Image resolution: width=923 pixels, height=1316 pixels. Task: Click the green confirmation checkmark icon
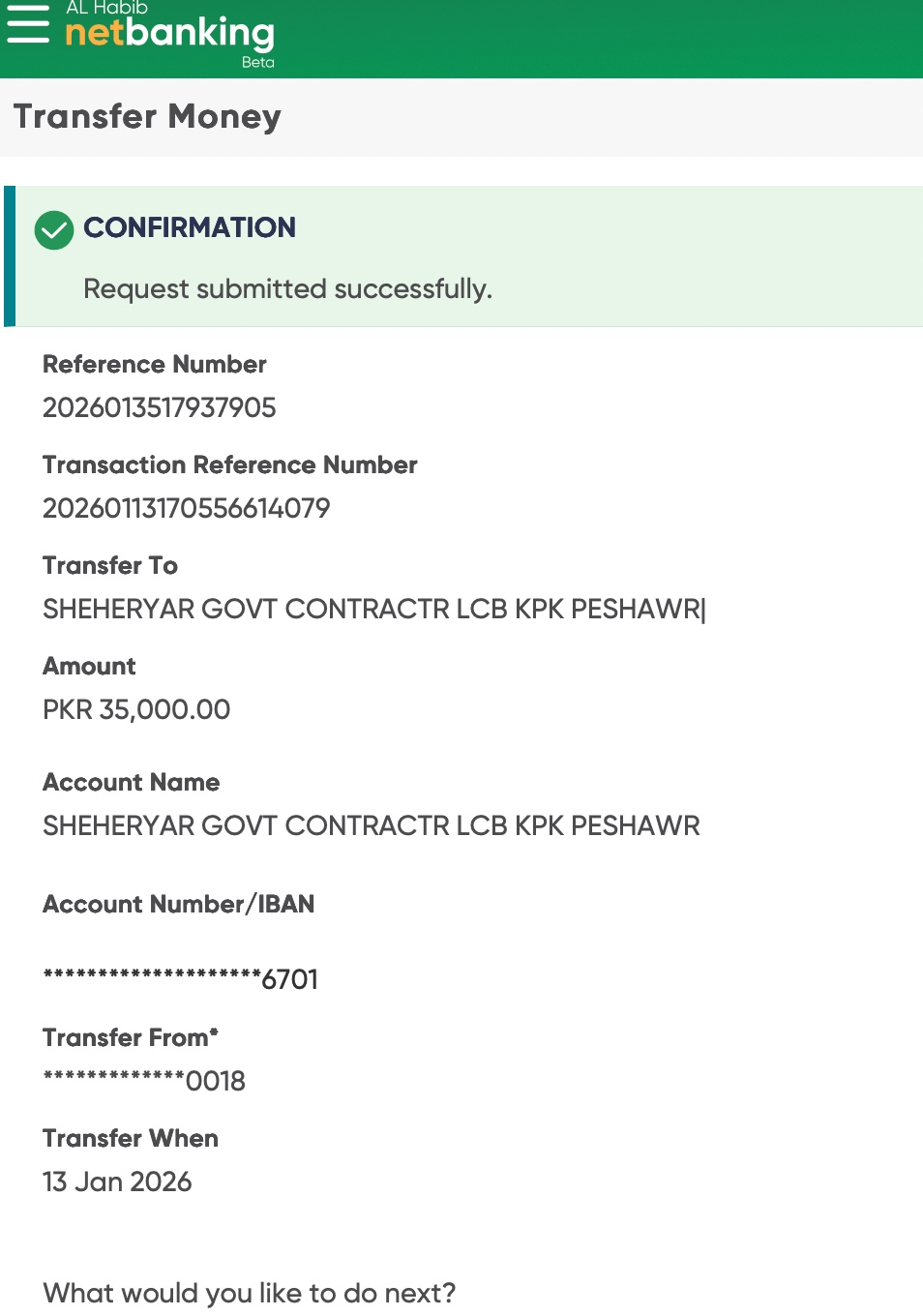54,230
